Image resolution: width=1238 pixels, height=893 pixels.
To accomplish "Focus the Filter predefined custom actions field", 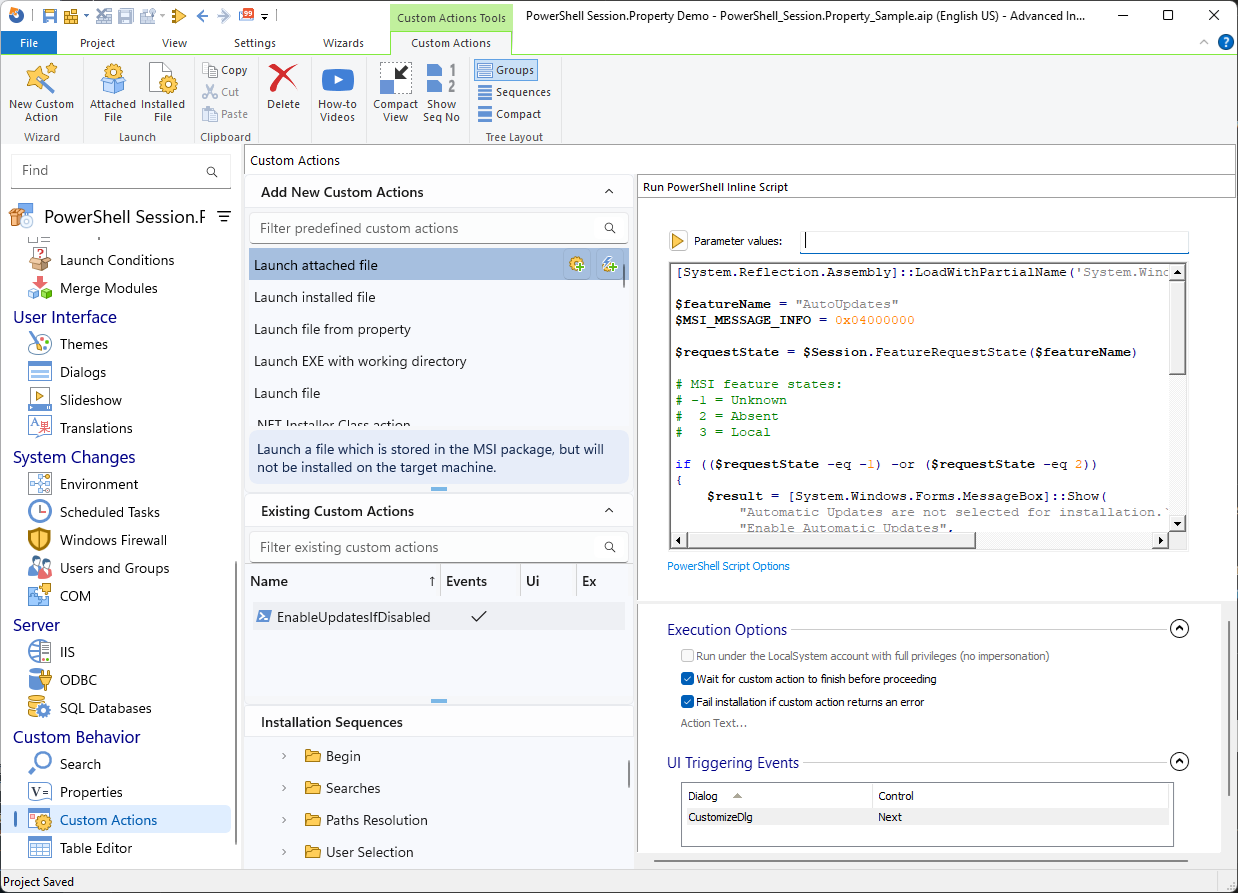I will tap(438, 228).
